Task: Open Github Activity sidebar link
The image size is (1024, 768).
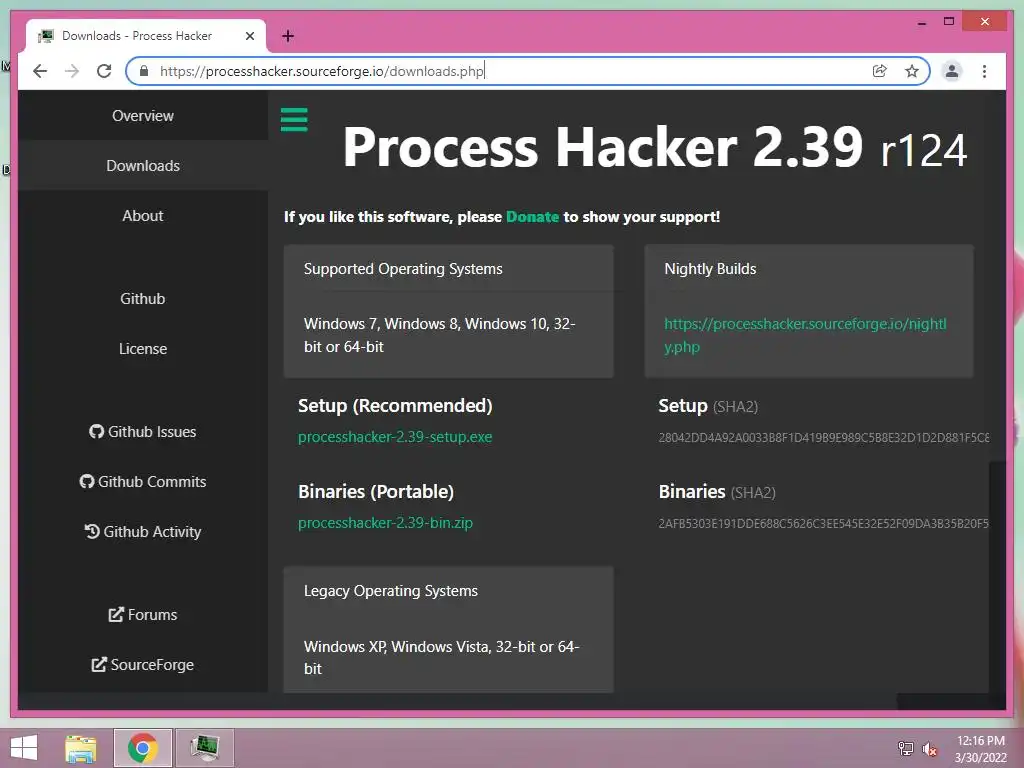Action: tap(143, 532)
